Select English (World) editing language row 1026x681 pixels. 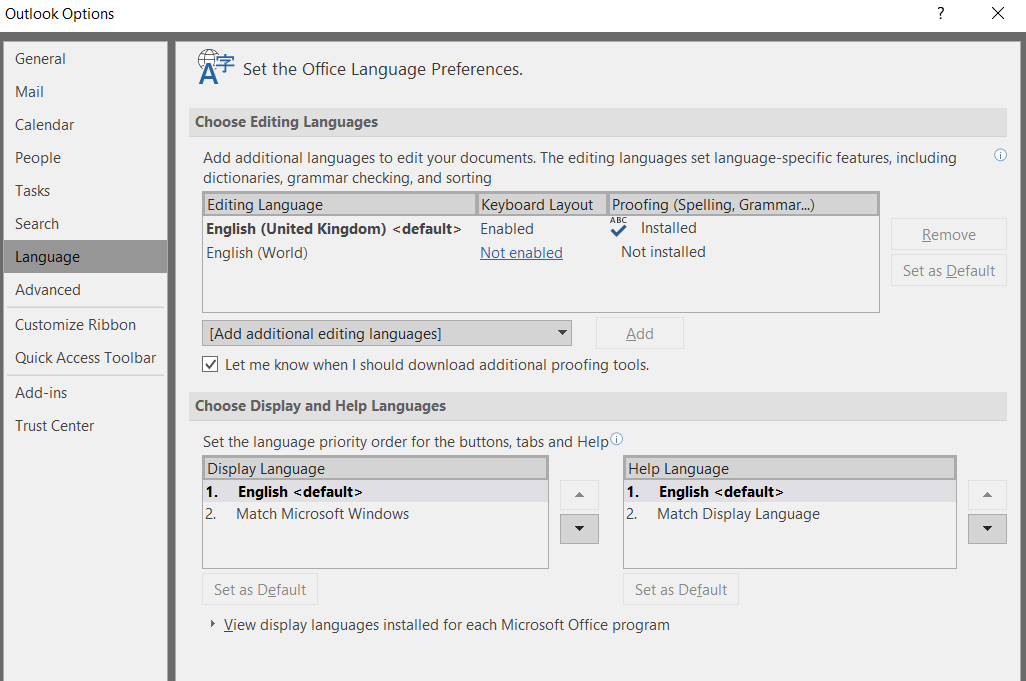[x=257, y=253]
